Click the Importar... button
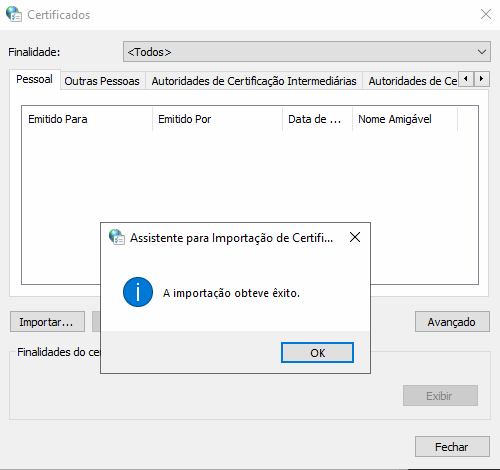The width and height of the screenshot is (500, 470). (x=47, y=322)
